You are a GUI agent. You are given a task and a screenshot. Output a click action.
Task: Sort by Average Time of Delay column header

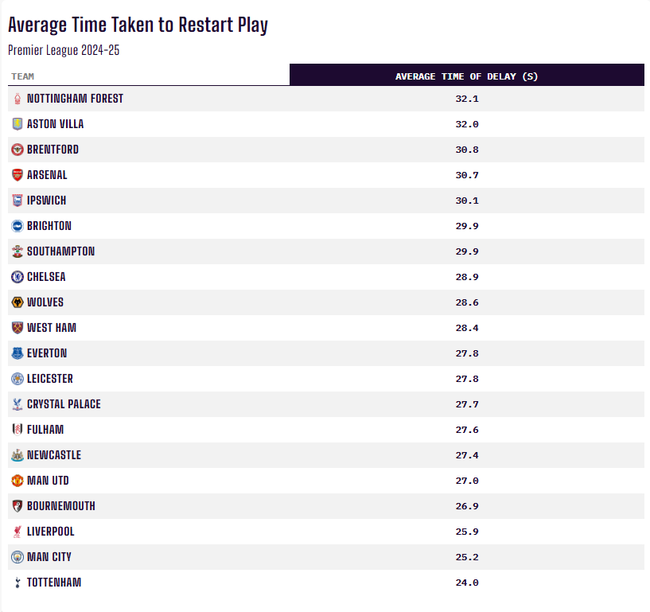point(467,76)
